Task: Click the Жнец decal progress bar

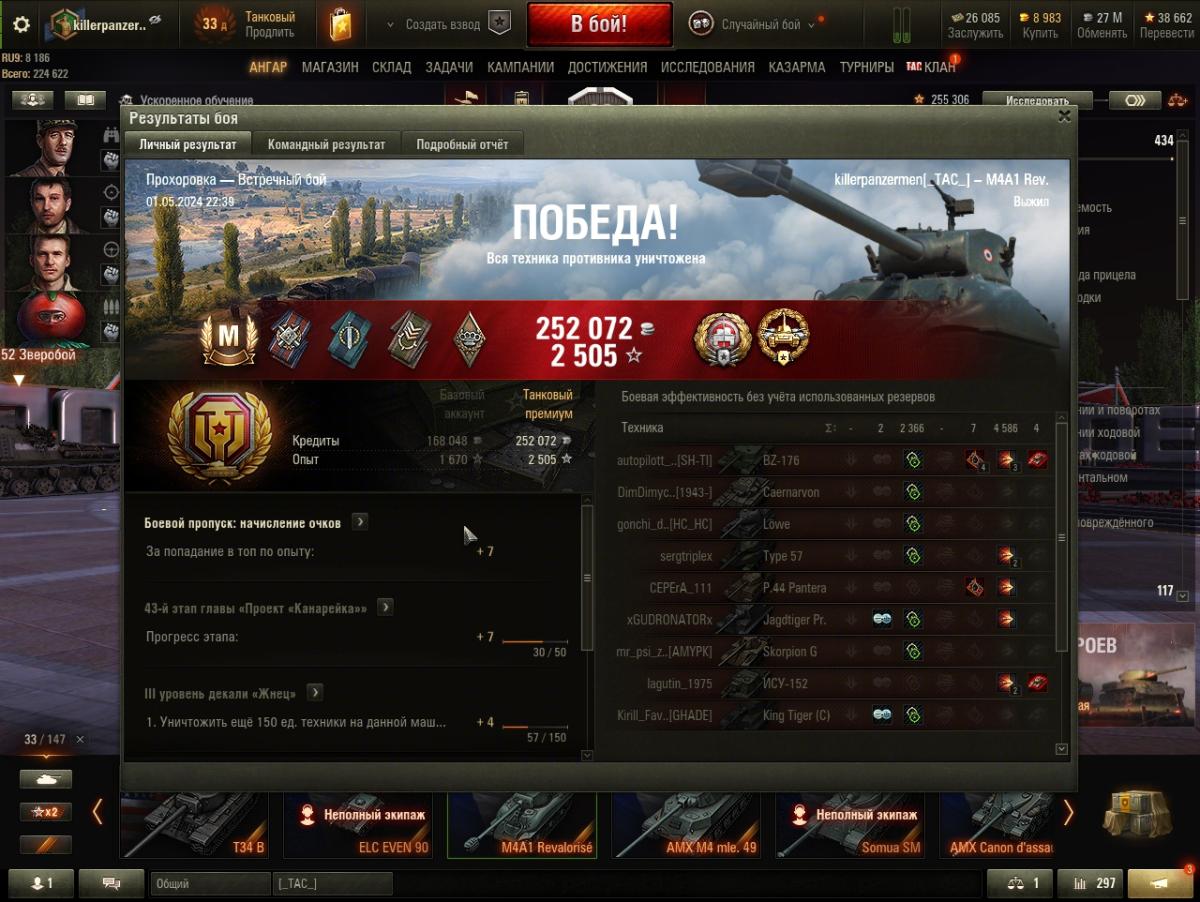Action: [x=534, y=727]
